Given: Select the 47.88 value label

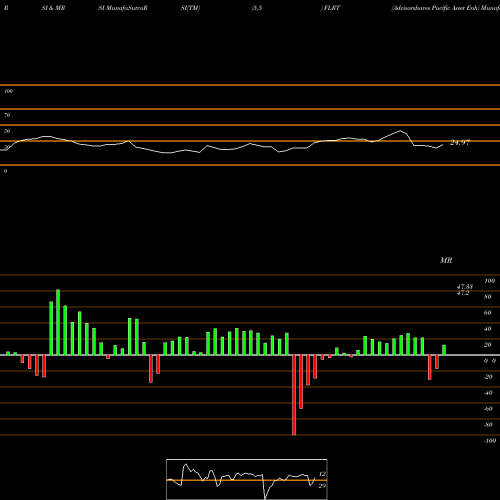Looking at the screenshot, I should [465, 287].
